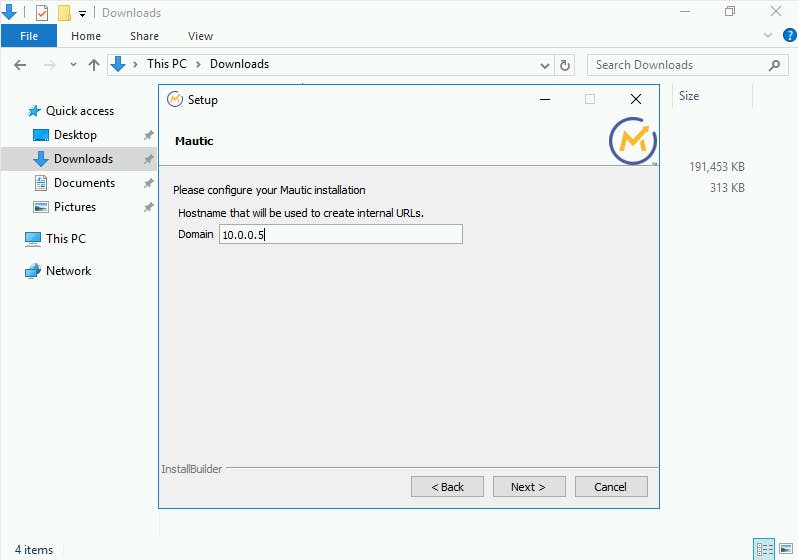
Task: Navigate forward in File Explorer
Action: tap(49, 65)
